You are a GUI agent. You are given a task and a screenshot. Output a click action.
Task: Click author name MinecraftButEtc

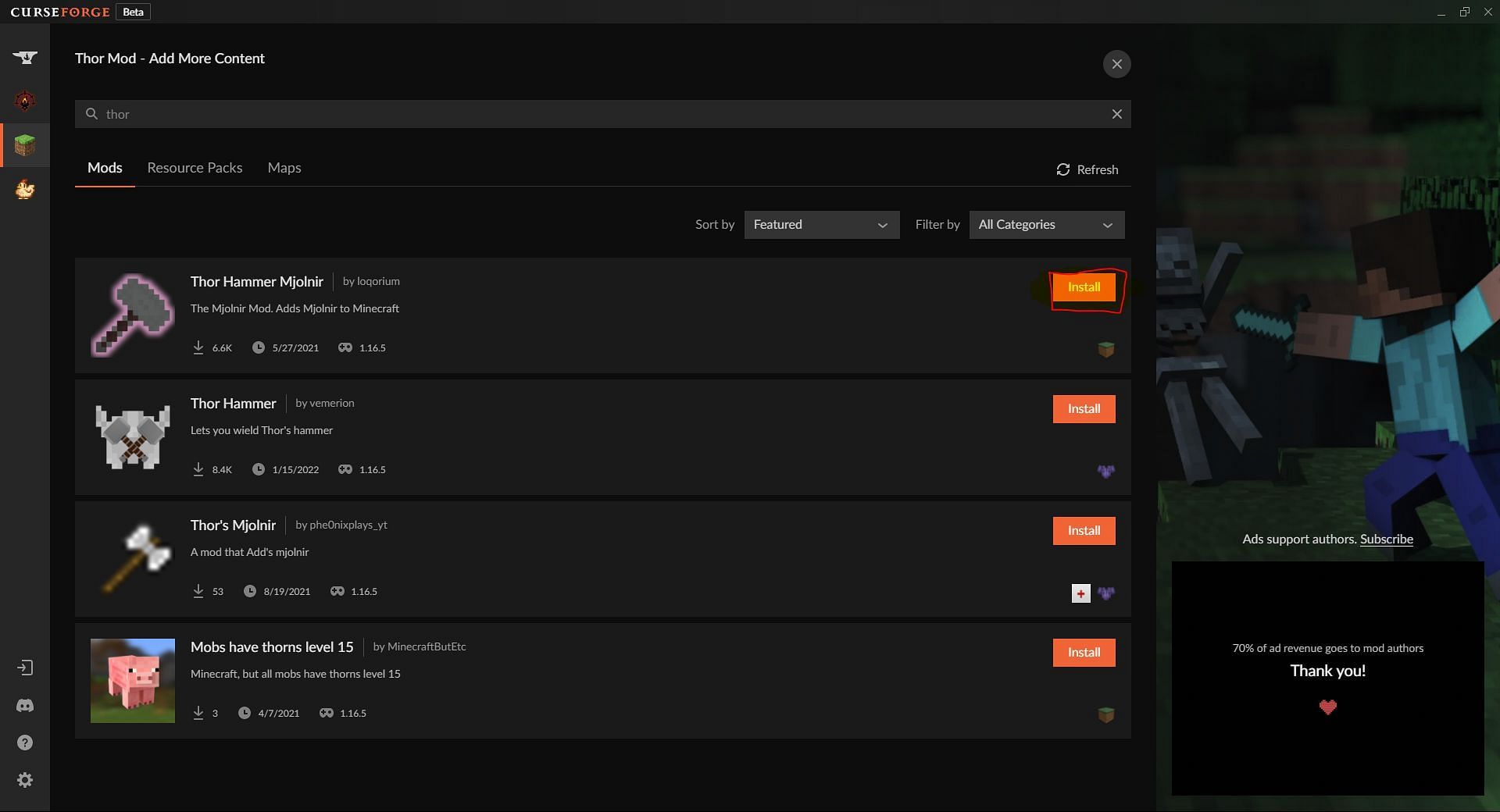[x=427, y=646]
